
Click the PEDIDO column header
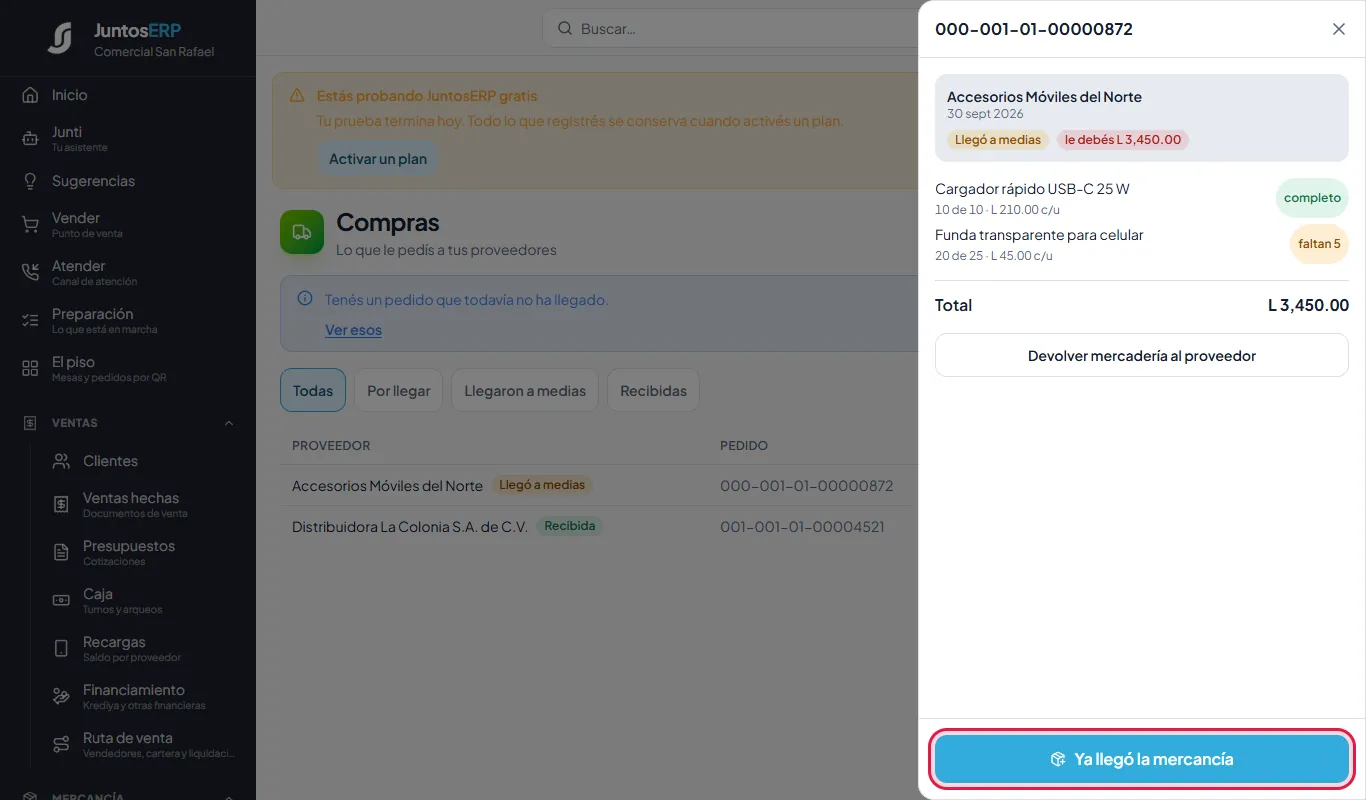744,445
